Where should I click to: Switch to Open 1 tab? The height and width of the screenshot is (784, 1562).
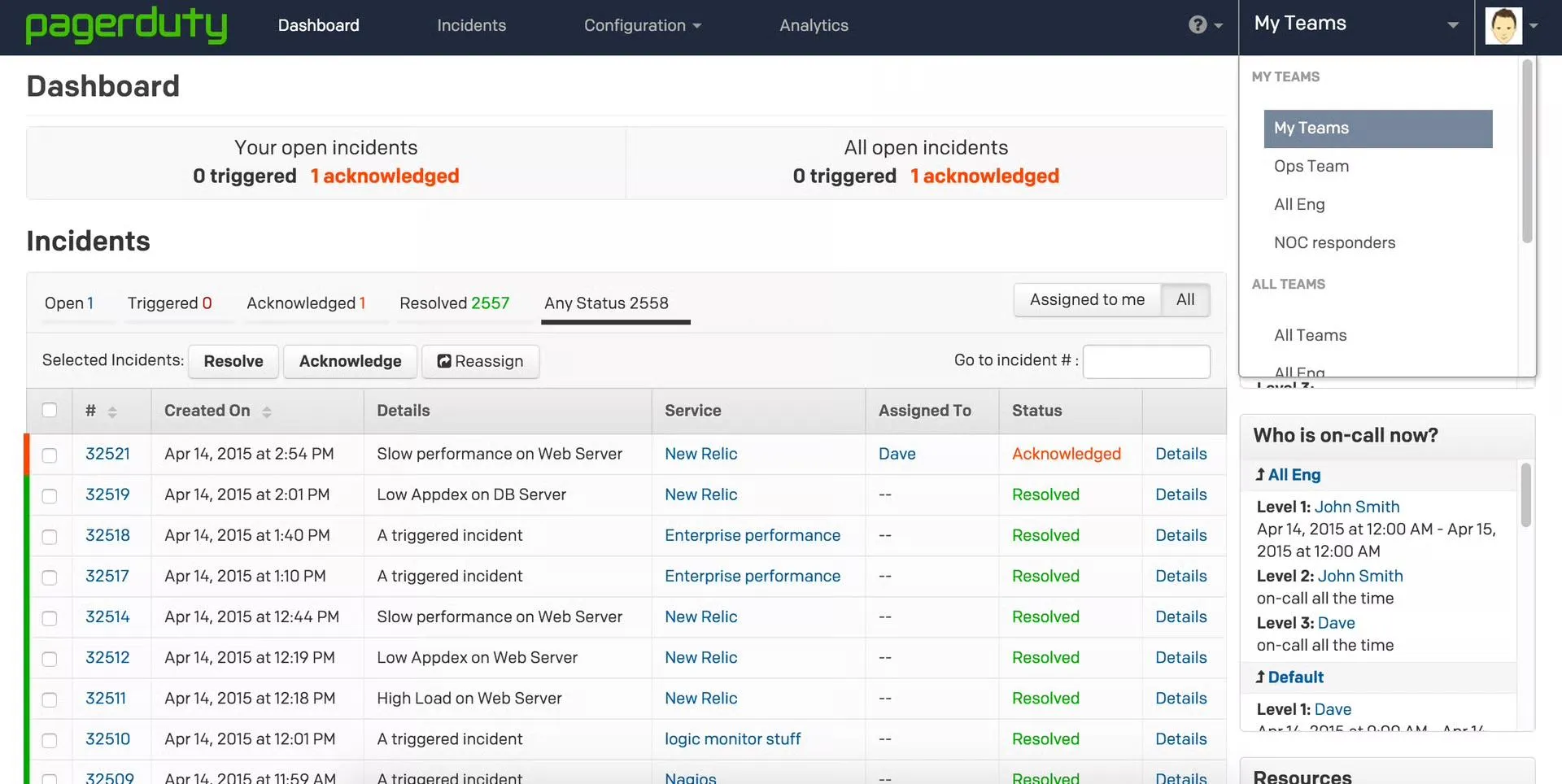tap(69, 303)
